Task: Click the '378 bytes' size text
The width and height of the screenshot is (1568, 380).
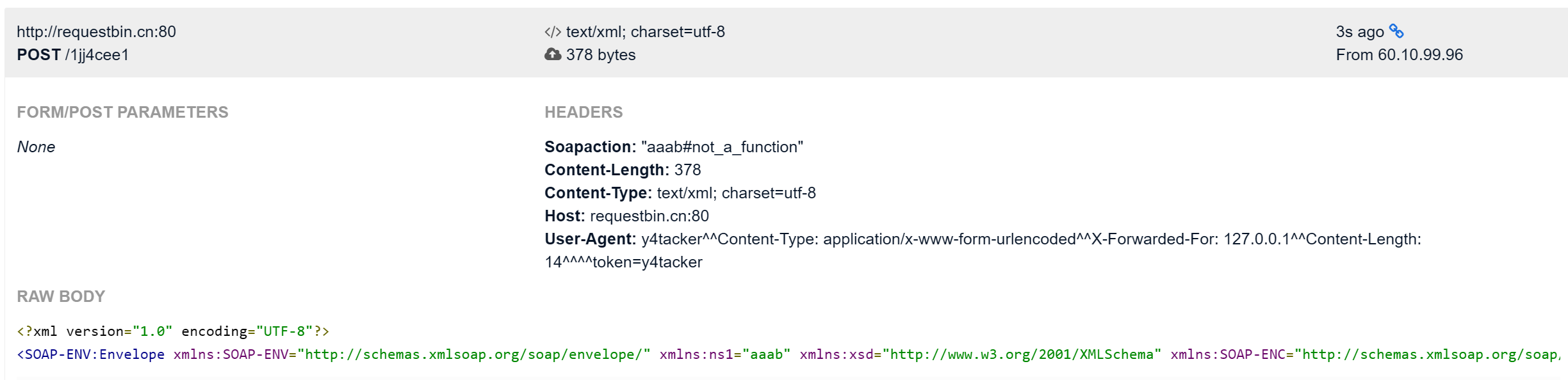Action: click(600, 55)
